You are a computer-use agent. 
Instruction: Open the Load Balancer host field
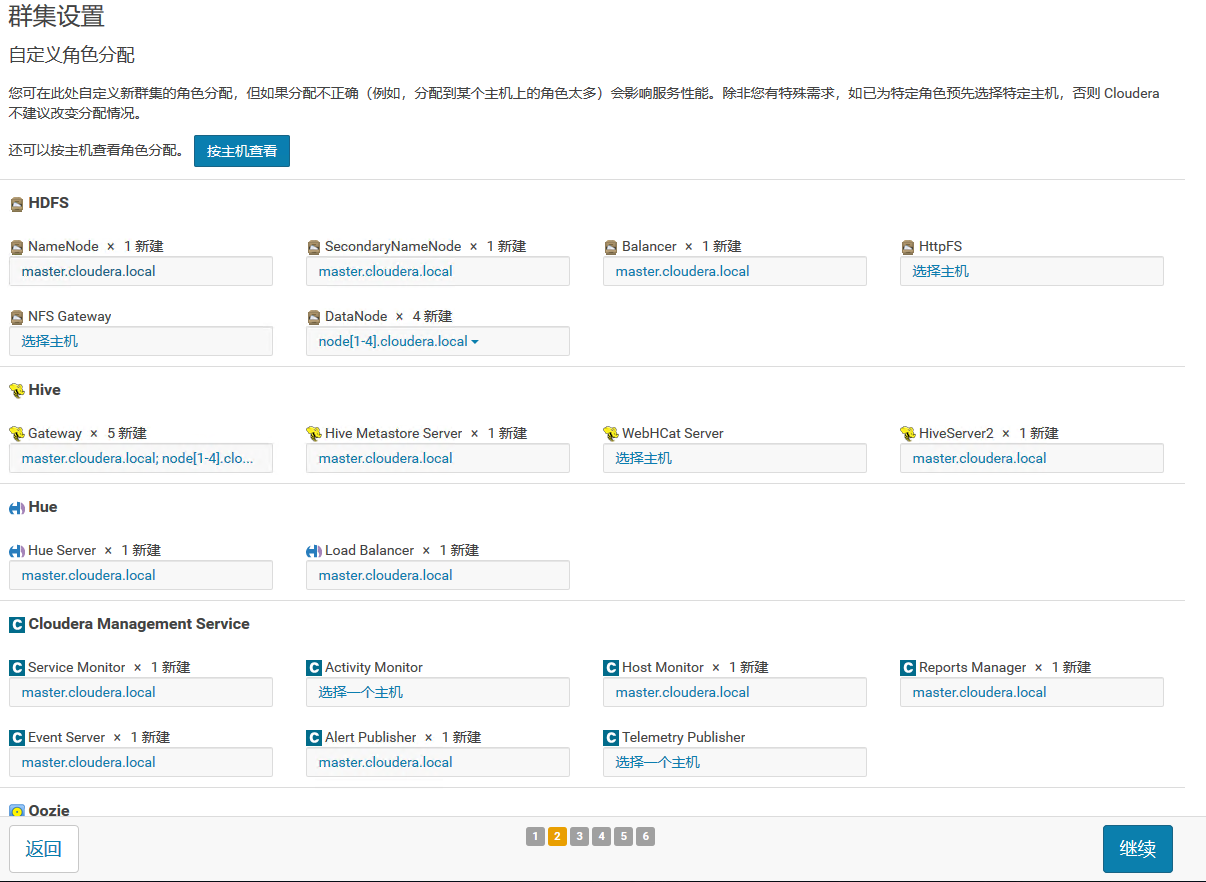438,575
